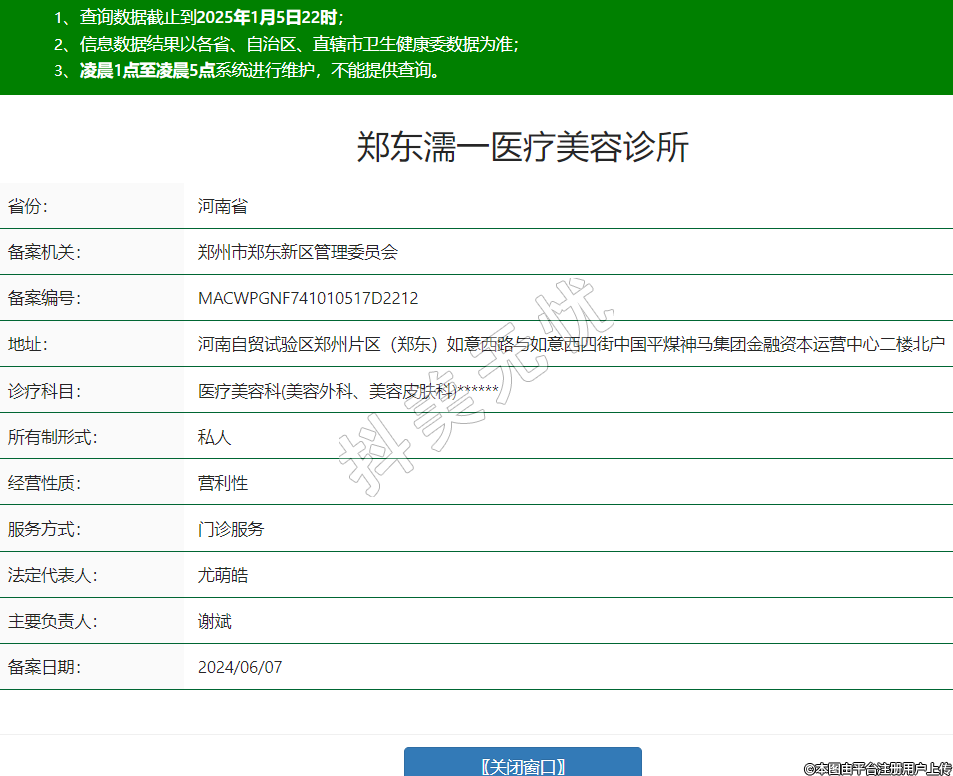The image size is (953, 776).
Task: Click the 河南省 province value
Action: tap(222, 207)
